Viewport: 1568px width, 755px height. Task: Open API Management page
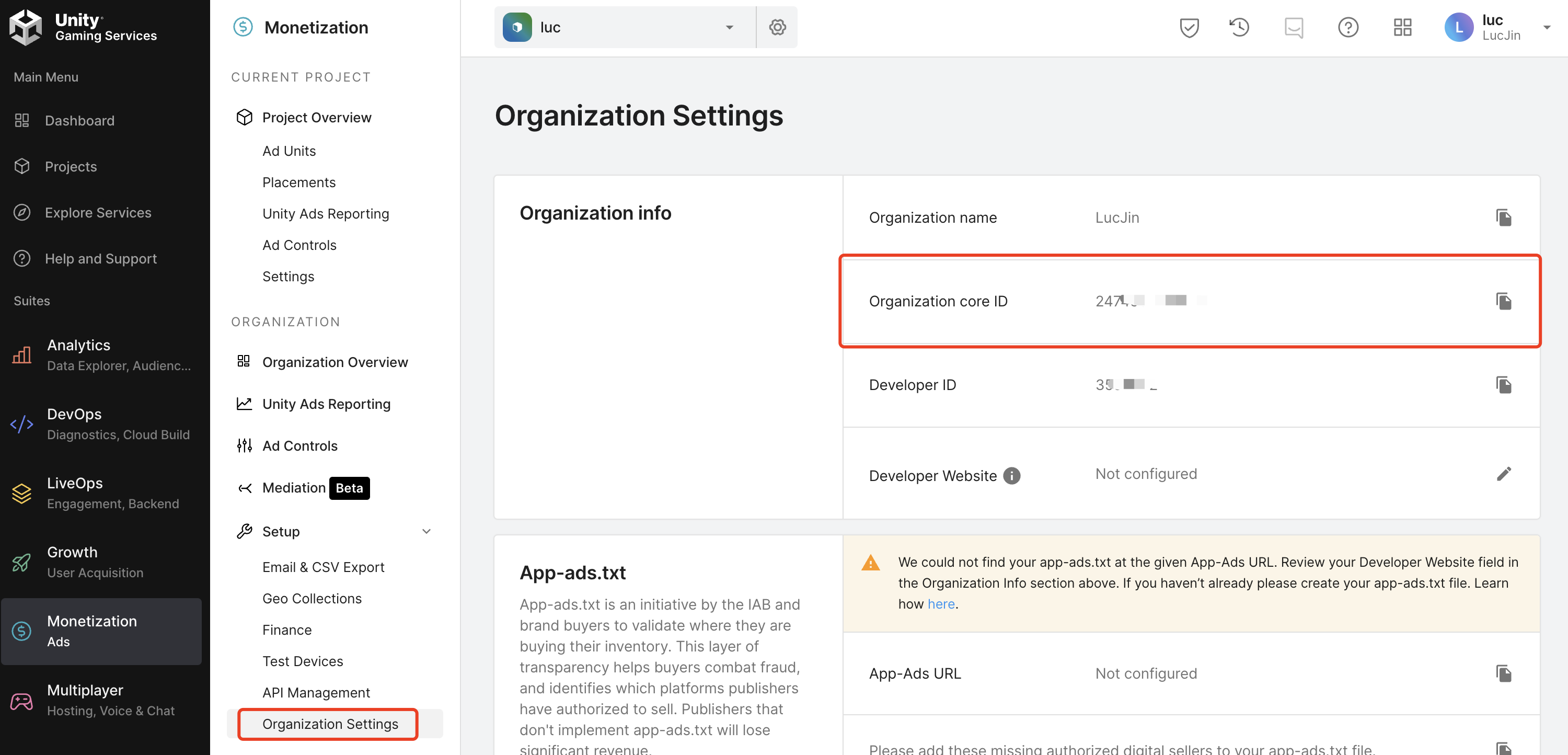click(x=316, y=693)
